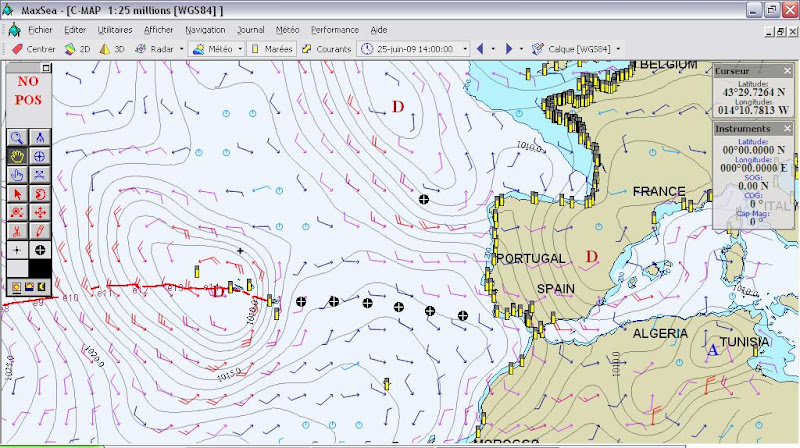Select the yellow hand pan tool
Viewport: 800px width, 448px height.
[x=18, y=155]
